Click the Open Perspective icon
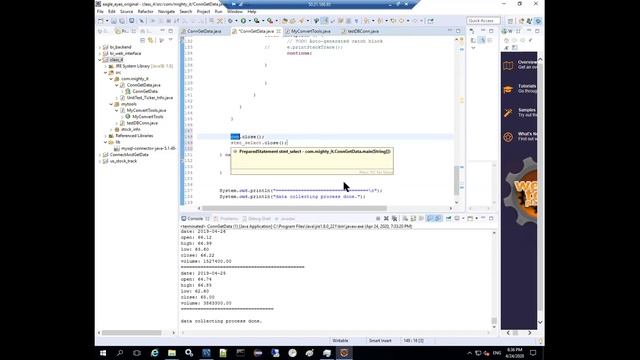Image resolution: width=640 pixels, height=360 pixels. 511,21
